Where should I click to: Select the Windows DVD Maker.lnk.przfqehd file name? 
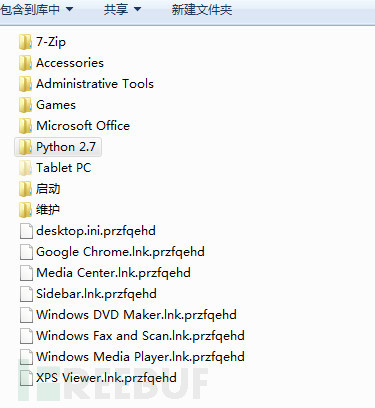tap(136, 315)
